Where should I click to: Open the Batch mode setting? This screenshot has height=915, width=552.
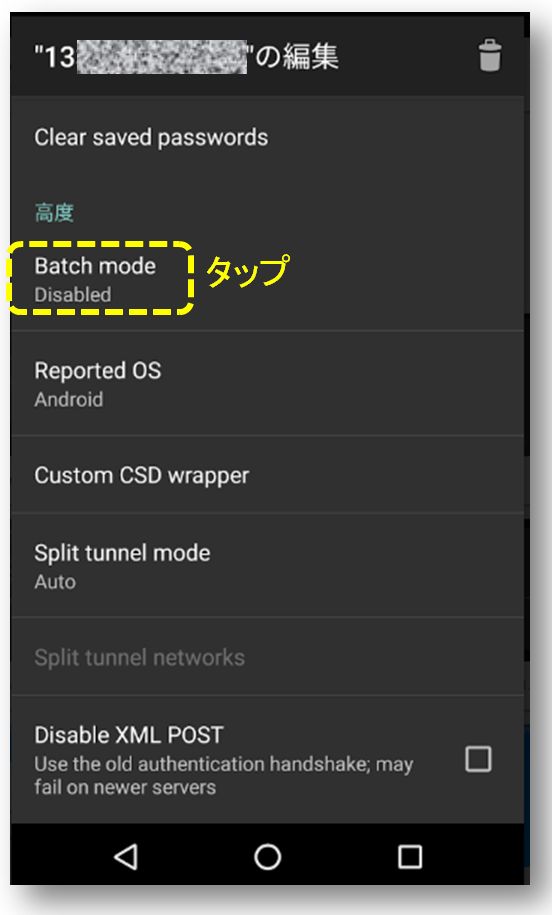[267, 279]
